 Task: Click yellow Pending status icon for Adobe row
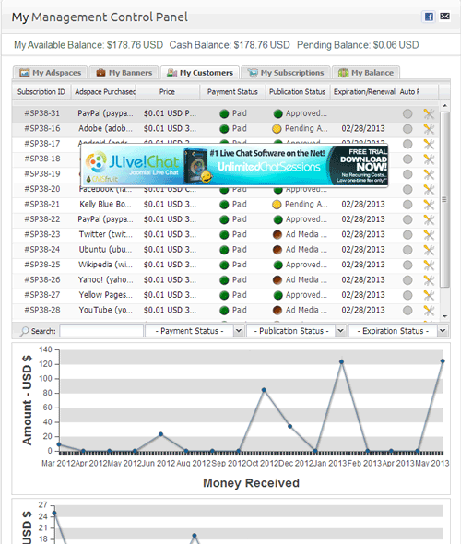[276, 129]
